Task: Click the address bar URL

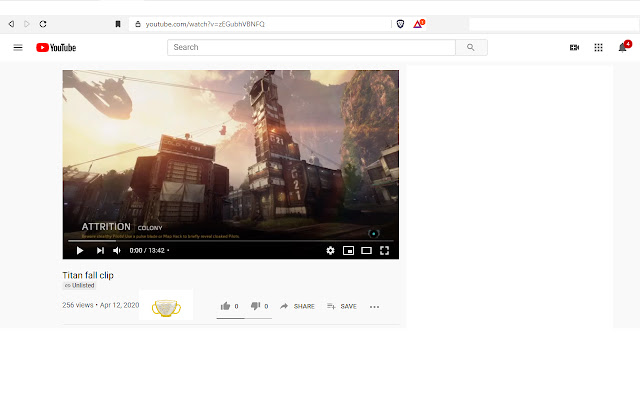Action: (x=205, y=24)
